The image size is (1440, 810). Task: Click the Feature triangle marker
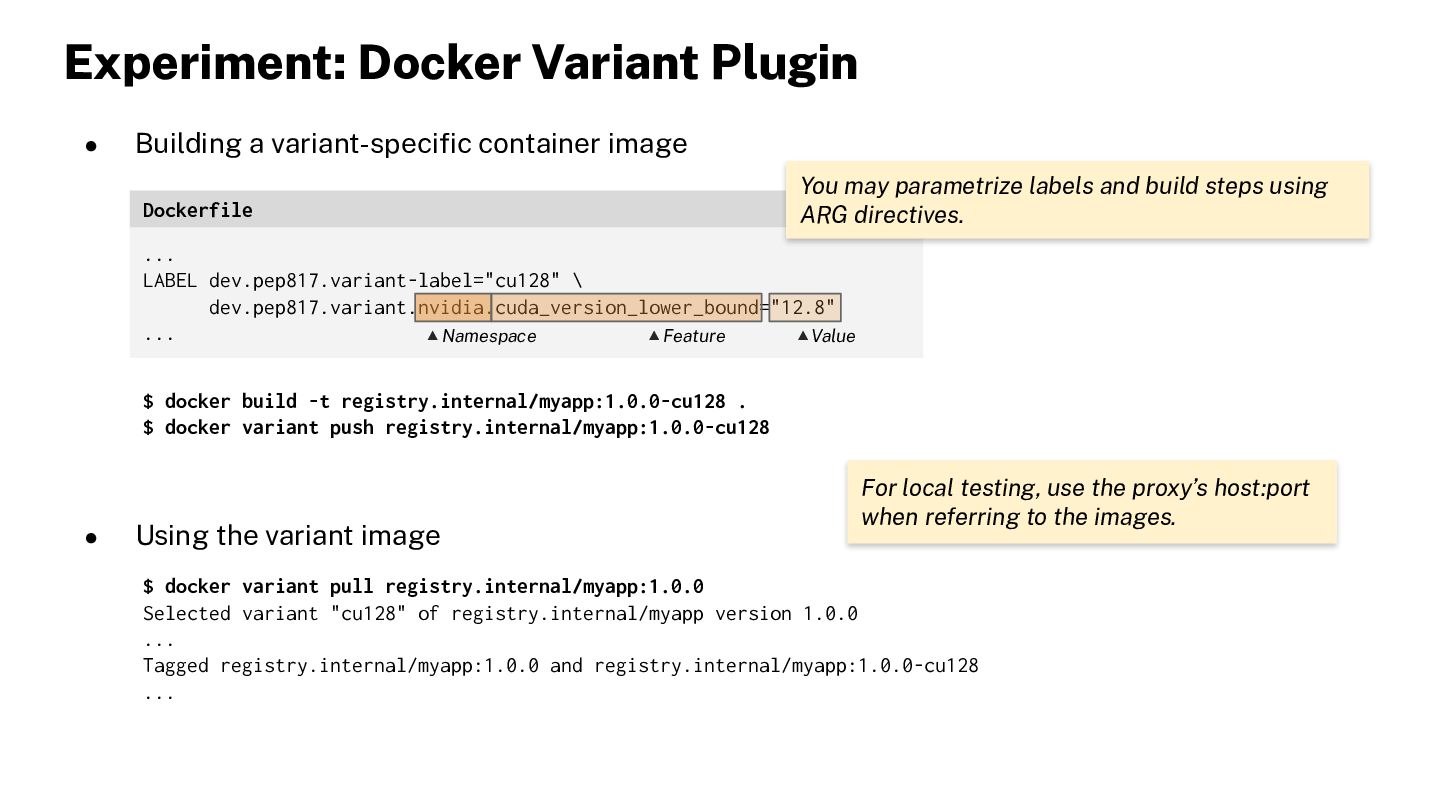[654, 336]
